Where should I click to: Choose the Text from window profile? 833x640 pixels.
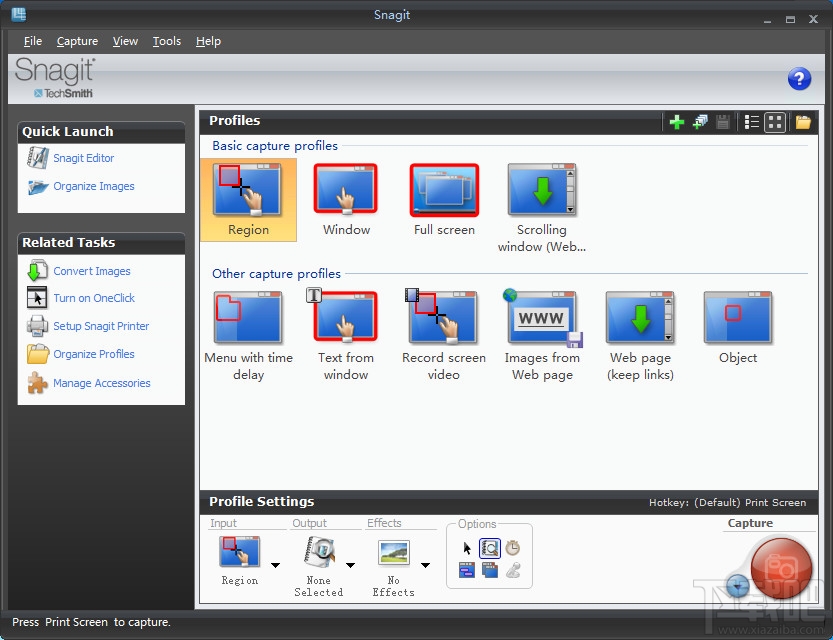click(x=346, y=336)
